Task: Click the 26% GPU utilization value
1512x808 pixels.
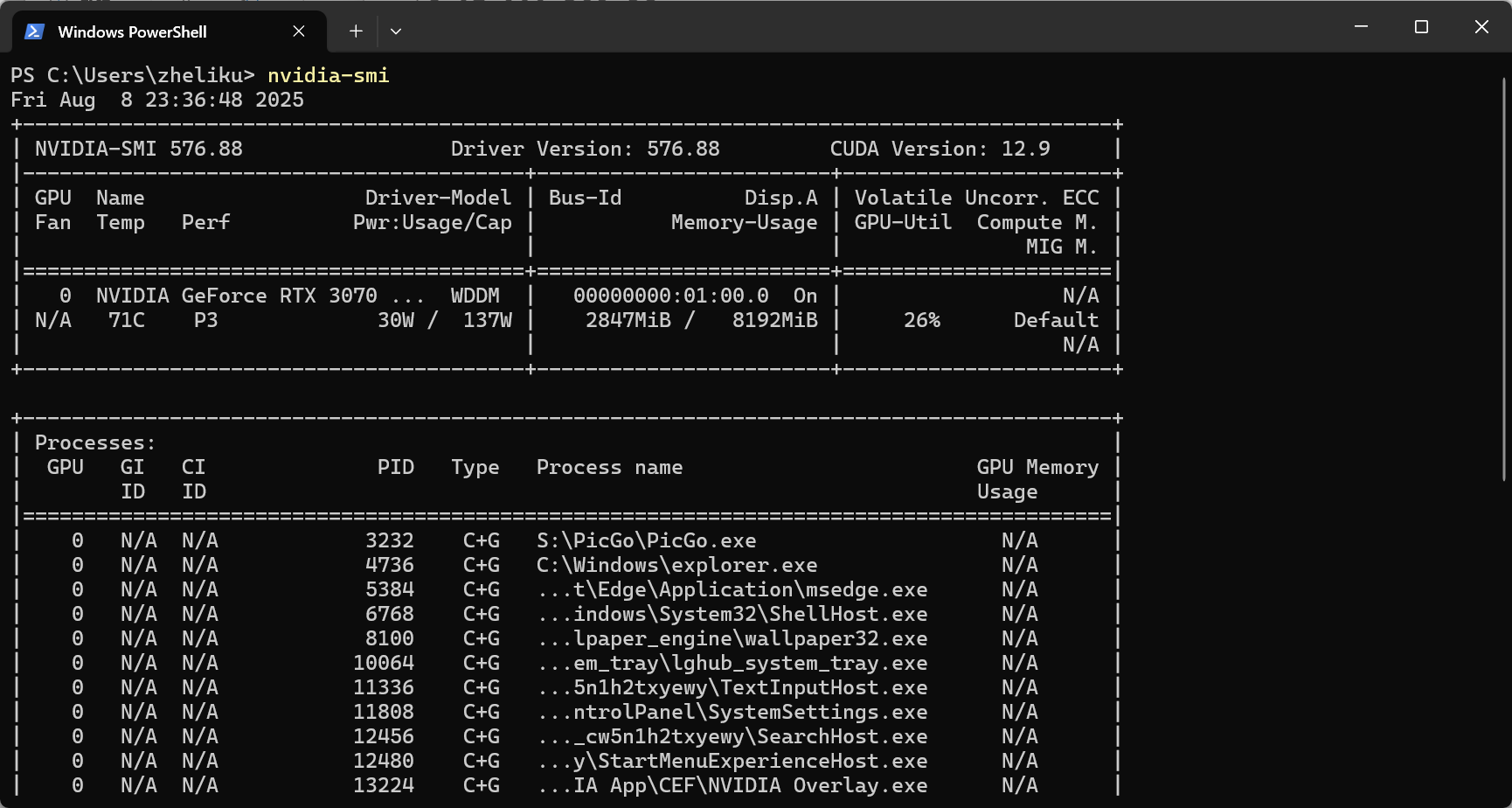Action: click(x=922, y=320)
